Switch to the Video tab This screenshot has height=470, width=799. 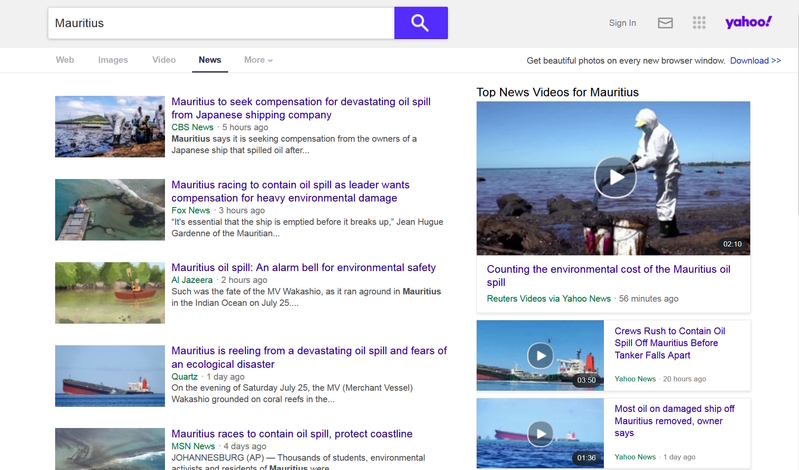164,60
